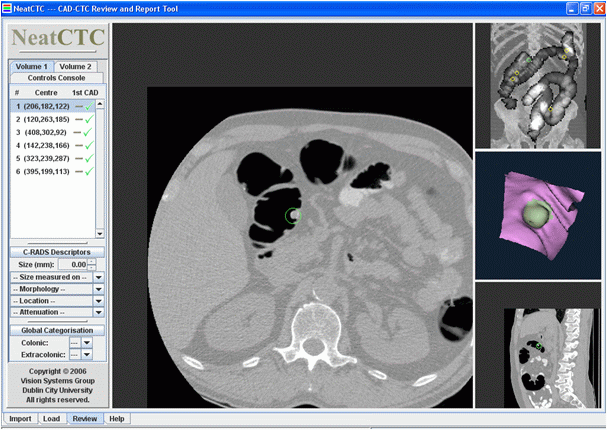Open the Help tab

pyautogui.click(x=117, y=419)
